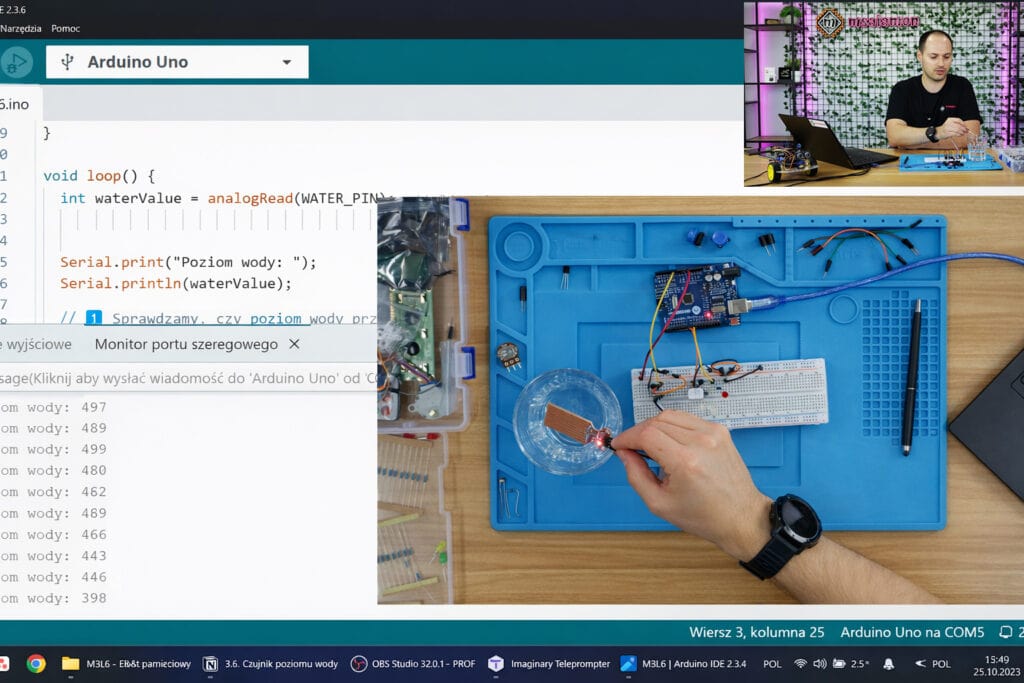This screenshot has height=683, width=1024.
Task: Open Imaginary Teleprompter from the taskbar
Action: tap(549, 664)
